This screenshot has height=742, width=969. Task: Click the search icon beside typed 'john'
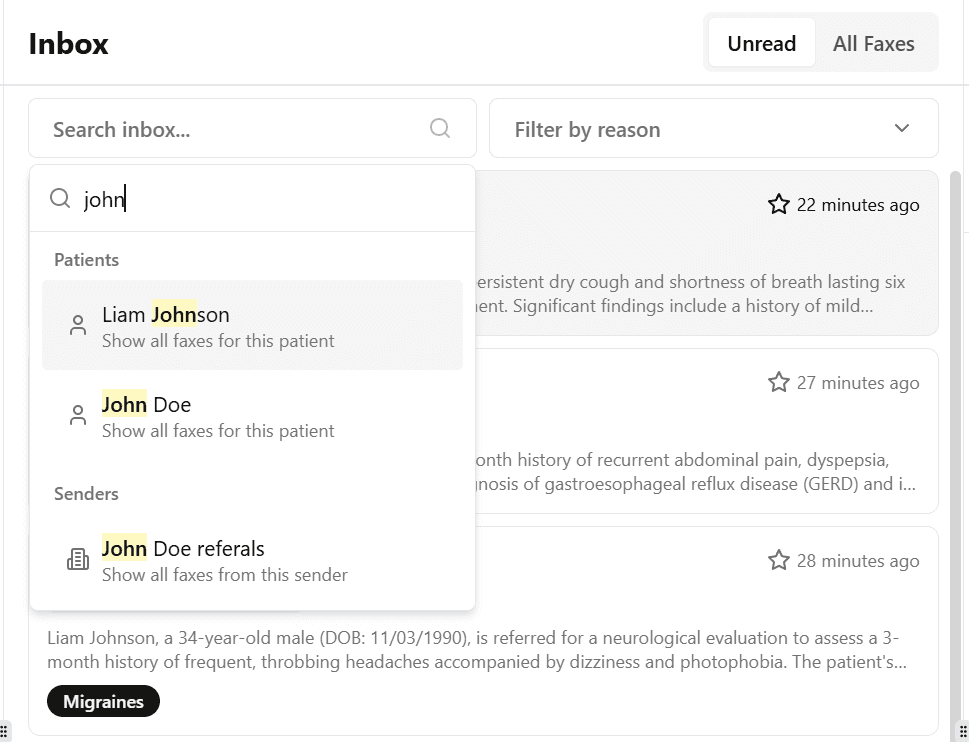[x=60, y=199]
